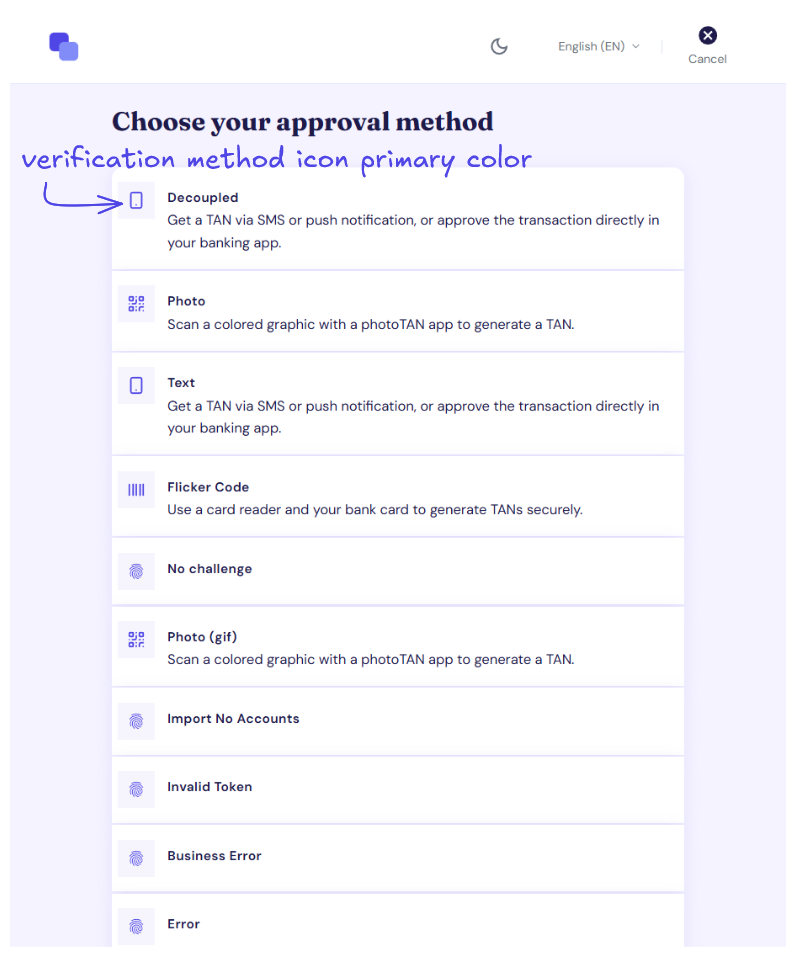Toggle dark mode with the moon icon
This screenshot has width=796, height=956.
[499, 46]
